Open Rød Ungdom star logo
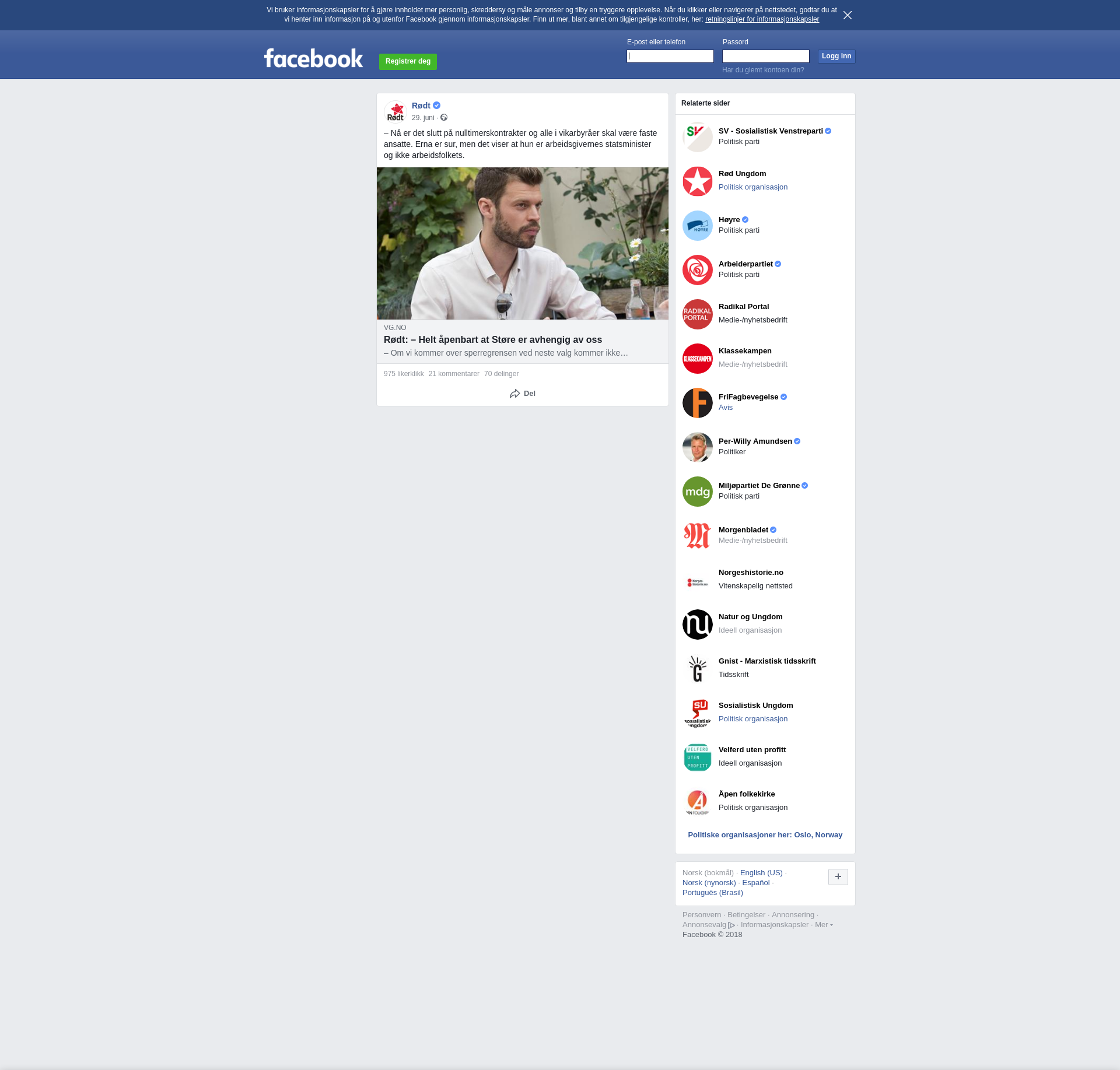The image size is (1120, 1070). tap(698, 181)
